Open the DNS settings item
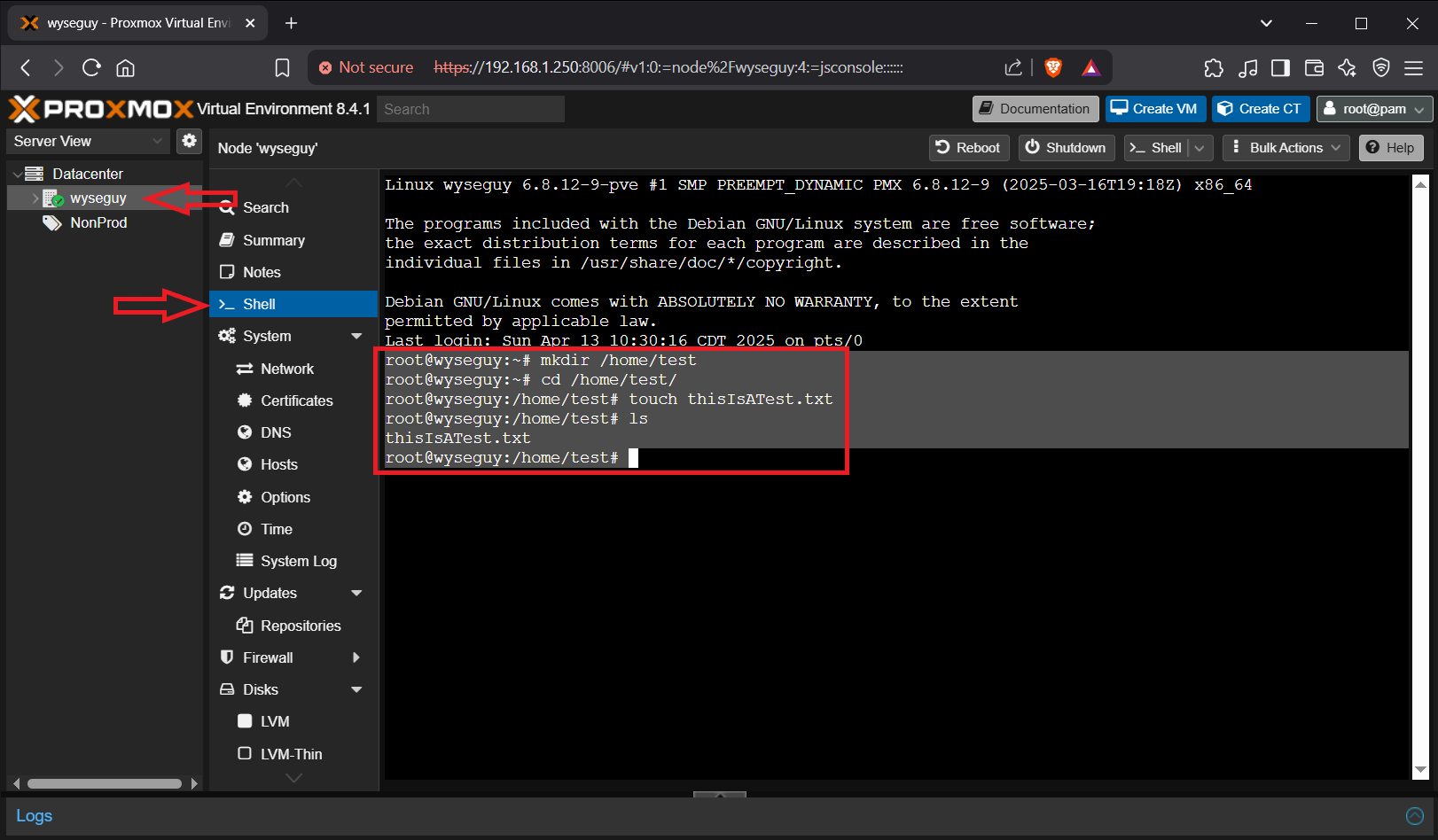Viewport: 1438px width, 840px height. point(293,432)
